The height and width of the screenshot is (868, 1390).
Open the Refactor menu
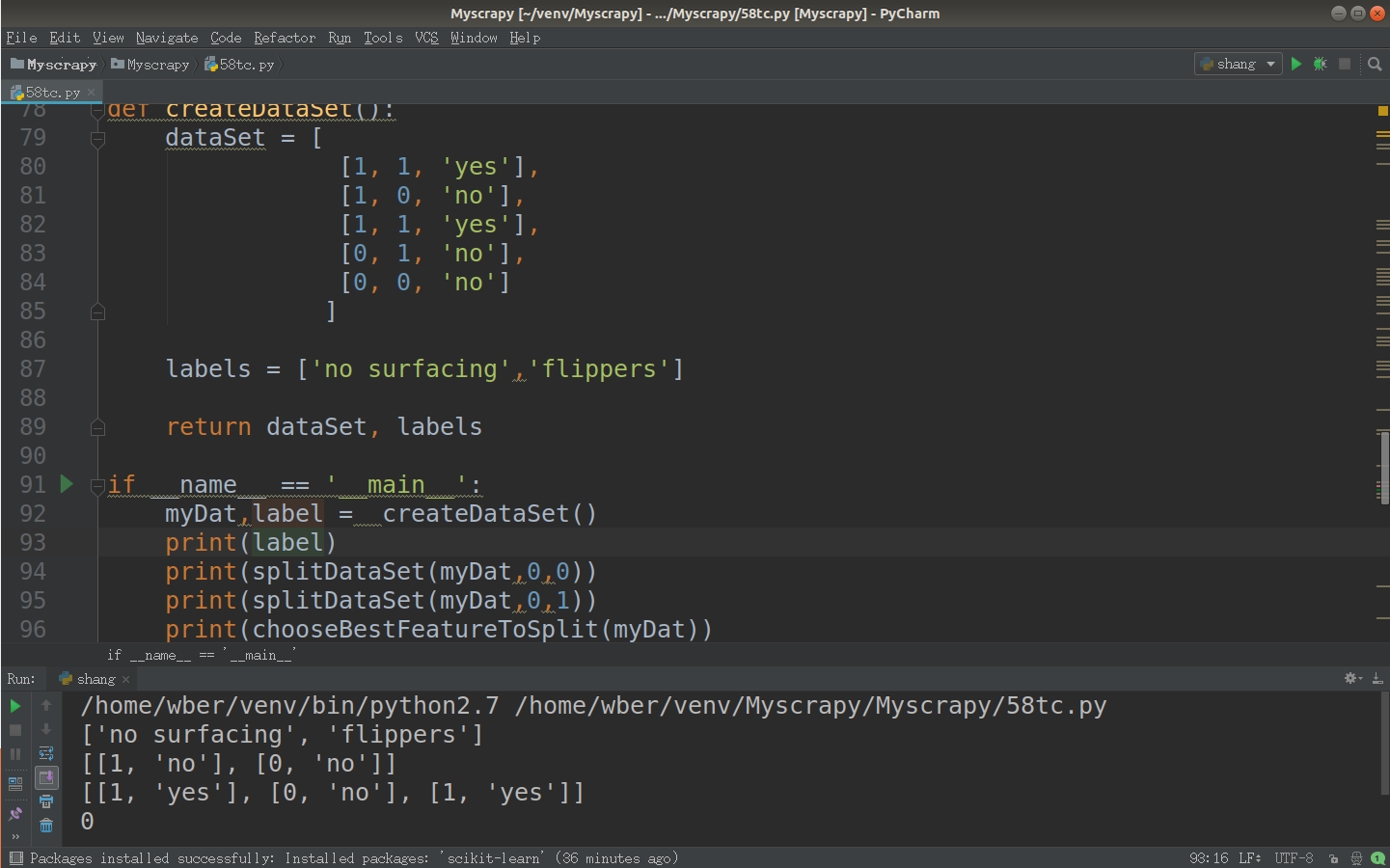(x=285, y=38)
